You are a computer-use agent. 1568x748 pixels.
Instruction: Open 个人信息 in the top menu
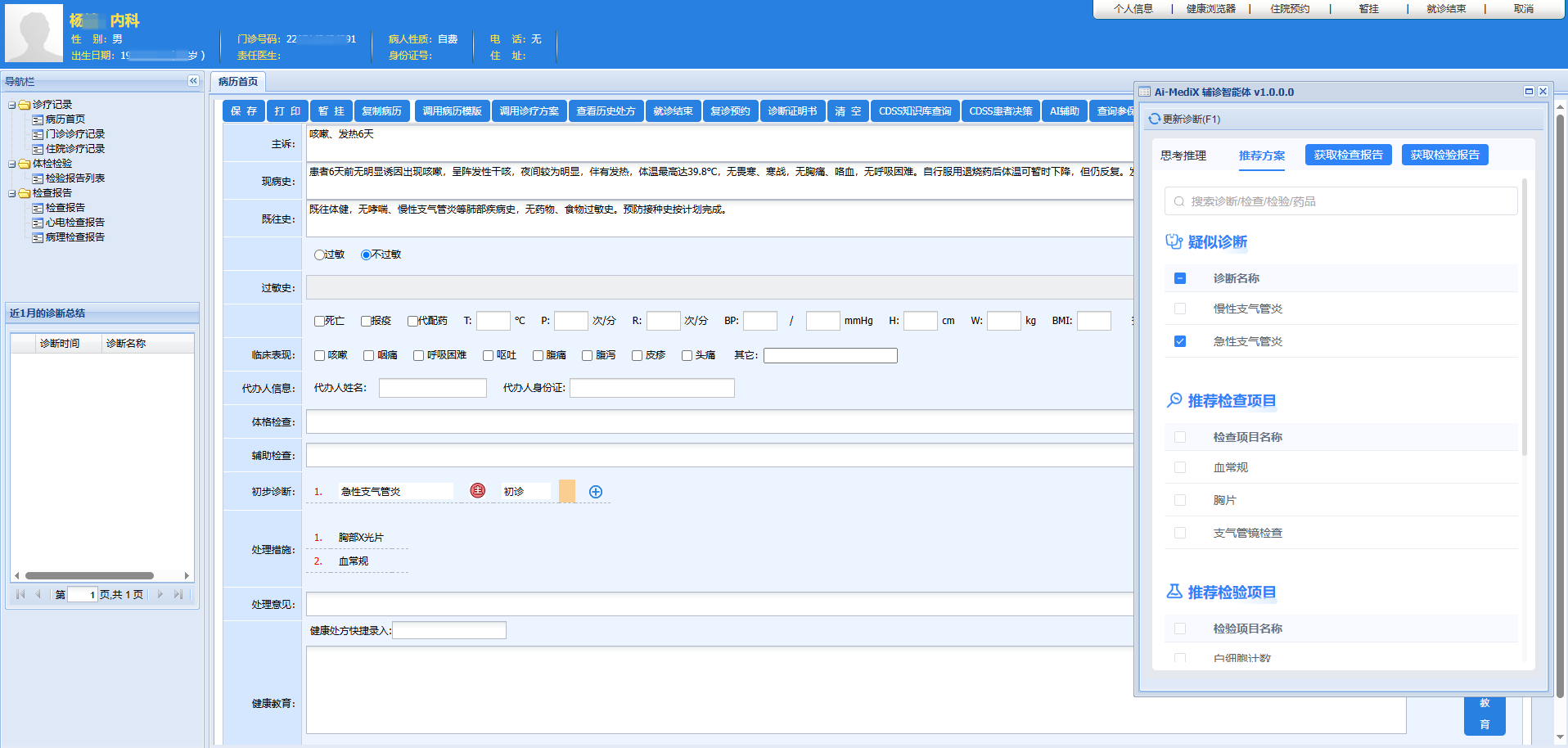1133,9
